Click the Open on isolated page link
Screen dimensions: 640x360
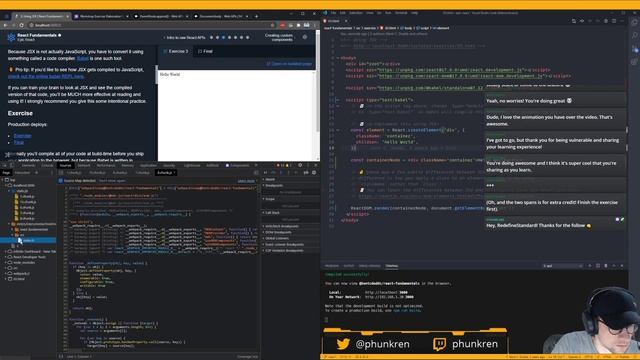coord(289,64)
